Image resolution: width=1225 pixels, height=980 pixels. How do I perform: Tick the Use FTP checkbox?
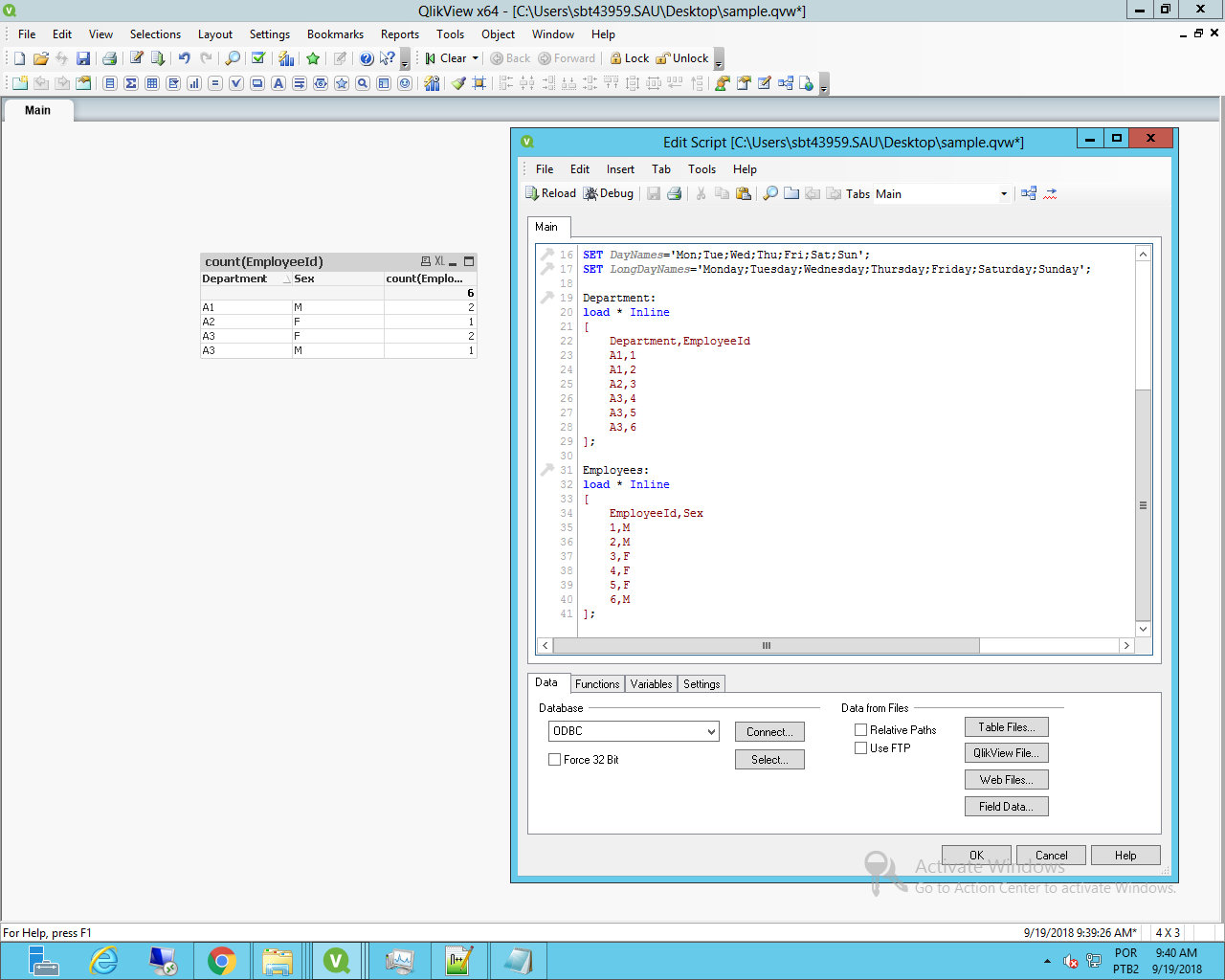pyautogui.click(x=860, y=748)
